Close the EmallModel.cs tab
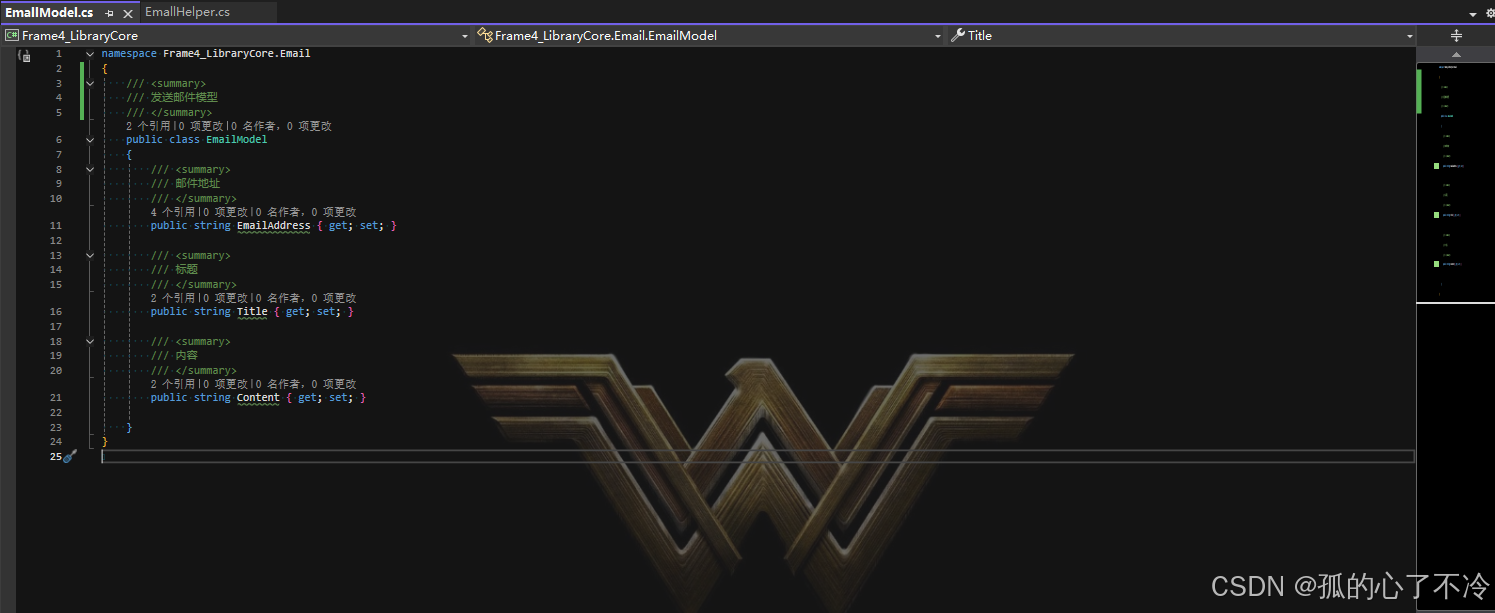This screenshot has width=1495, height=613. (x=128, y=13)
